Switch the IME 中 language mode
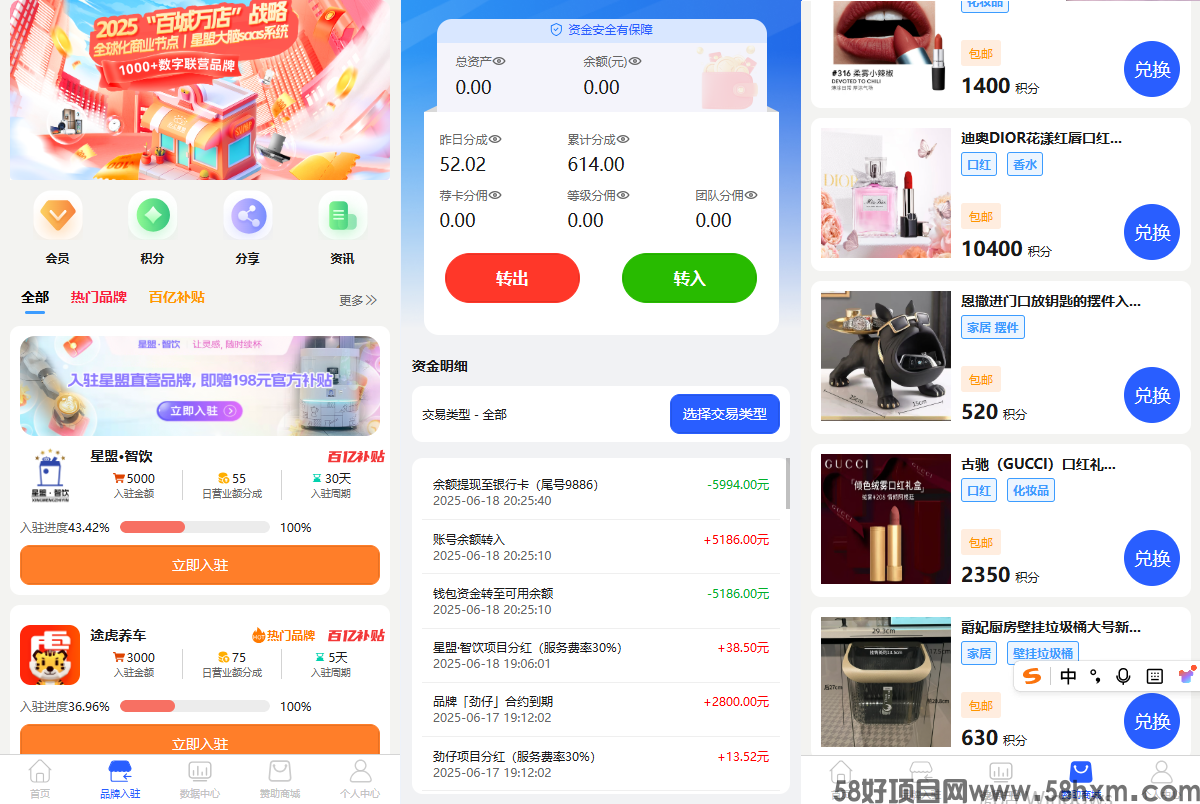 click(1068, 676)
